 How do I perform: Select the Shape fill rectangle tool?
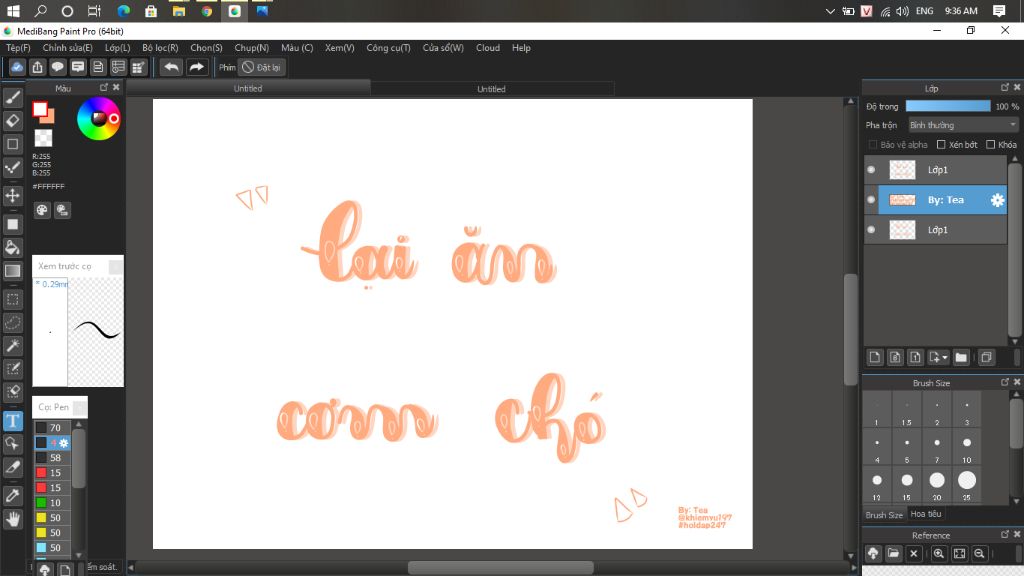point(12,225)
